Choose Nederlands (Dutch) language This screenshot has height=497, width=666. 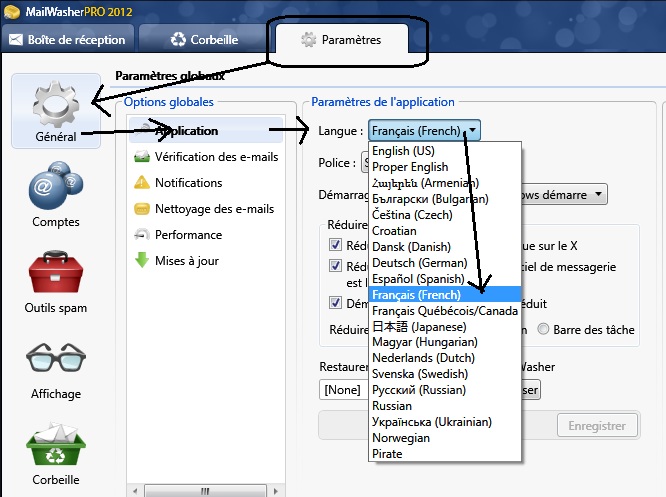[445, 358]
